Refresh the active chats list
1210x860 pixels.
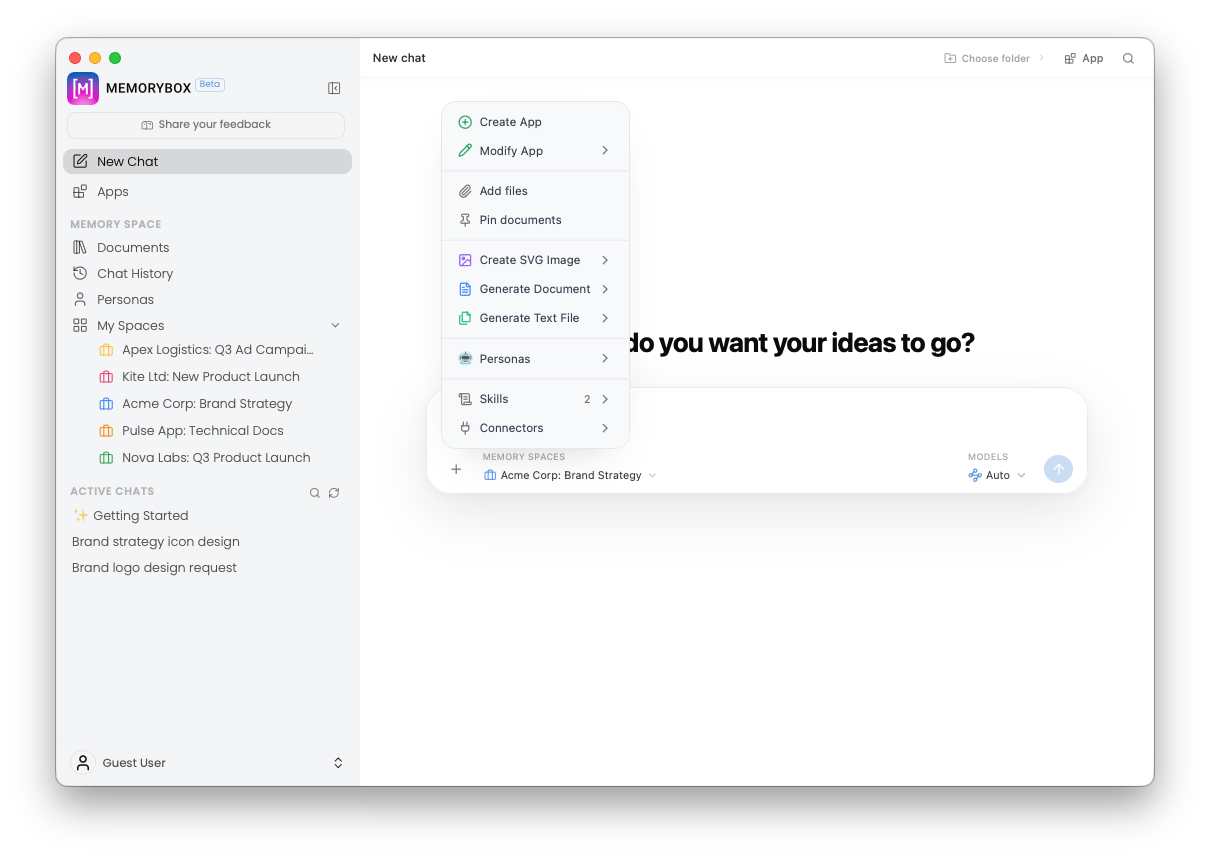[x=334, y=493]
